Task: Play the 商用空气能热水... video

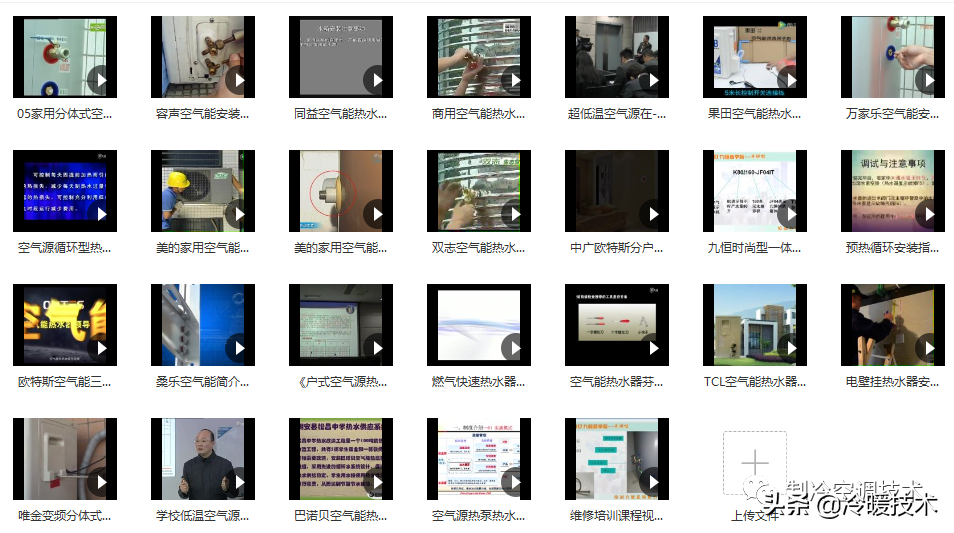Action: [514, 80]
